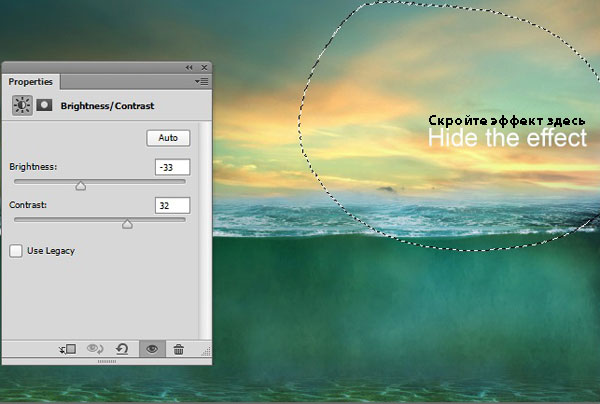The width and height of the screenshot is (600, 404).
Task: Click the Brightness value field
Action: tap(172, 167)
